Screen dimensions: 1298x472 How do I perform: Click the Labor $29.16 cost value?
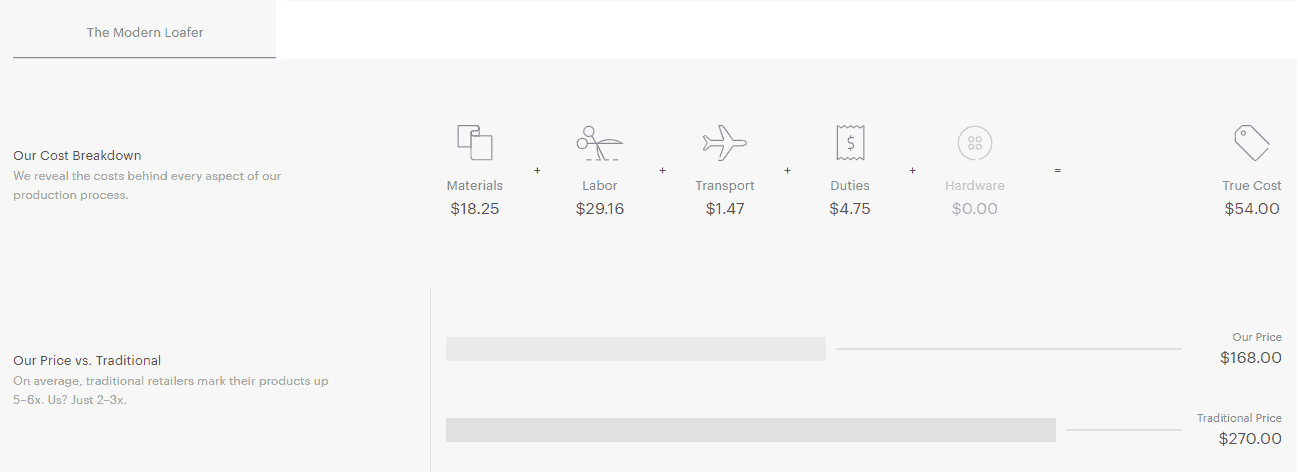(600, 209)
